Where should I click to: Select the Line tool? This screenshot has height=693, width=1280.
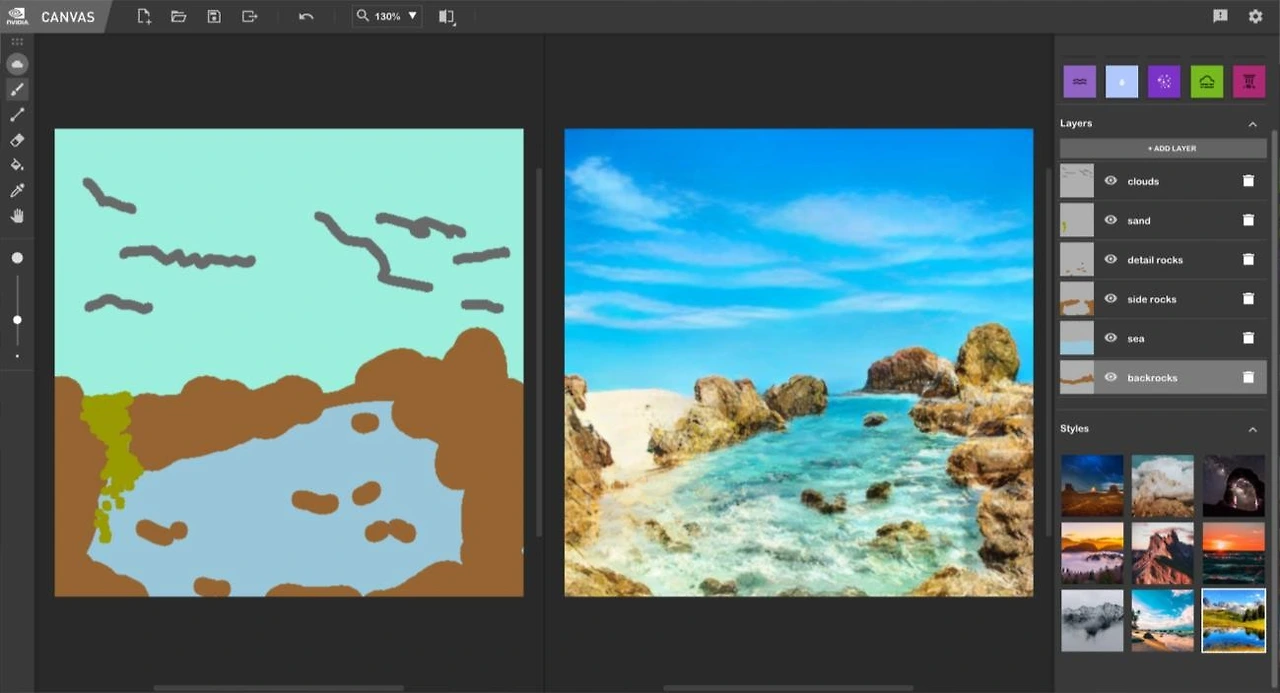[17, 115]
